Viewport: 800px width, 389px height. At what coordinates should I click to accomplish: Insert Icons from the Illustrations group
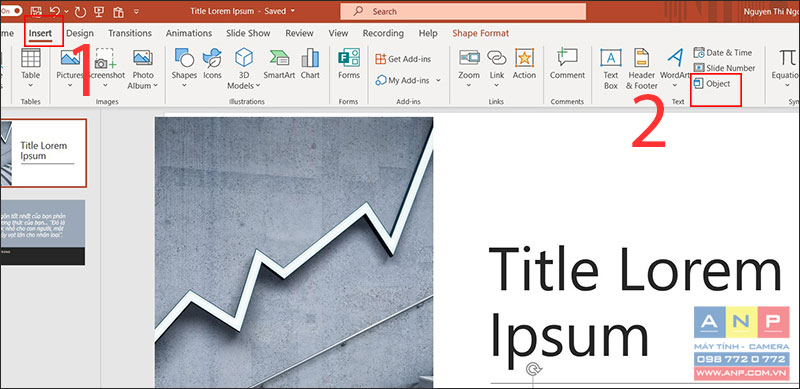click(212, 64)
